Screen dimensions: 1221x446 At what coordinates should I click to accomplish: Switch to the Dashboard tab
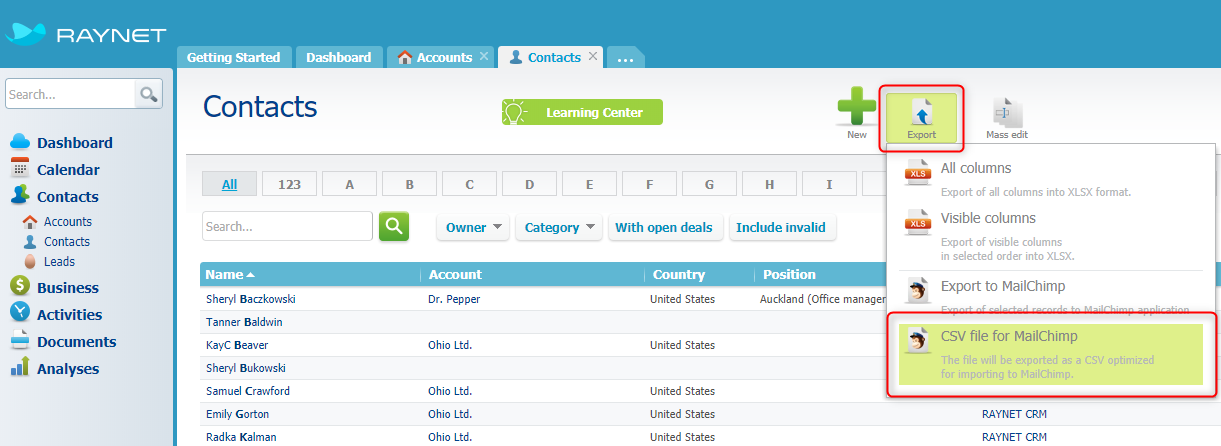click(338, 57)
